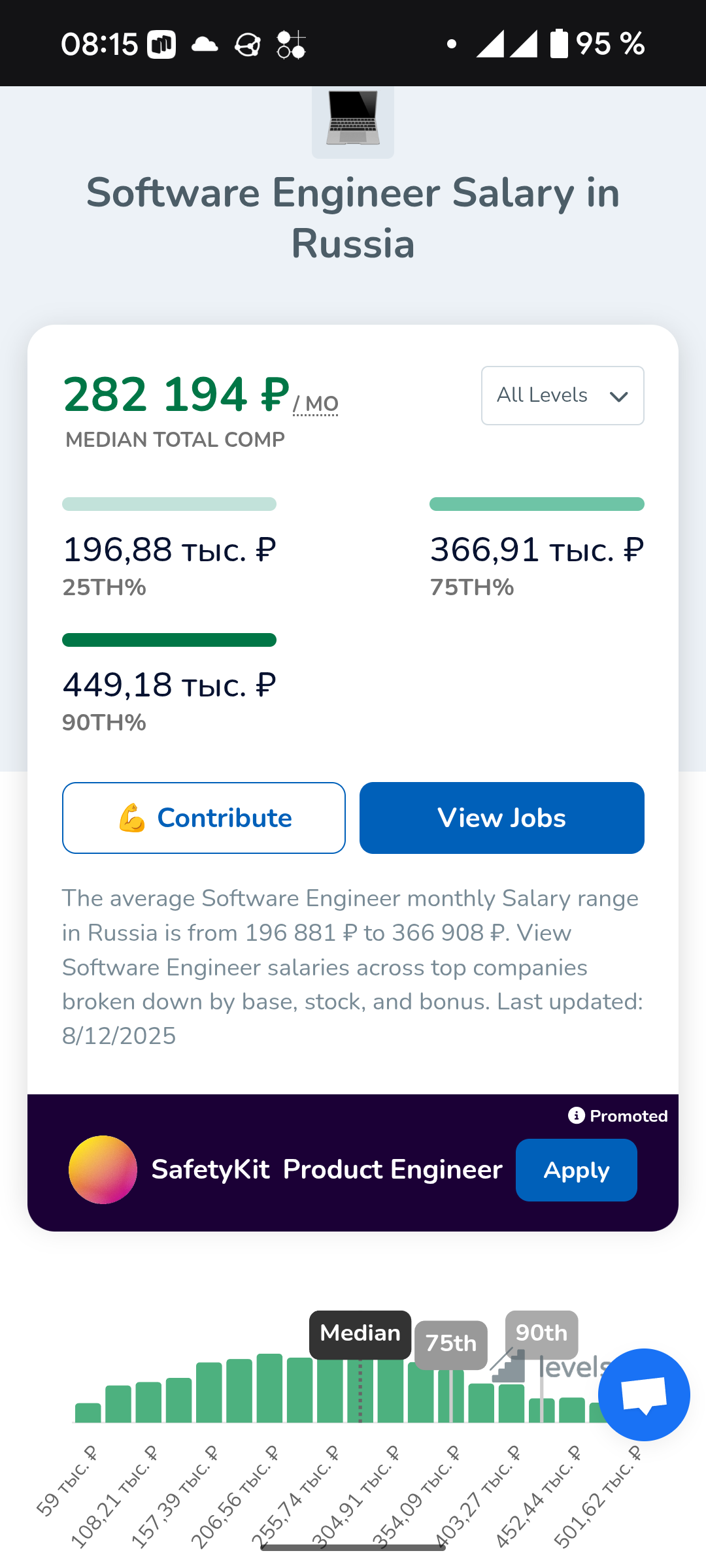
Task: Apply to SafetyKit Product Engineer
Action: pos(576,1169)
